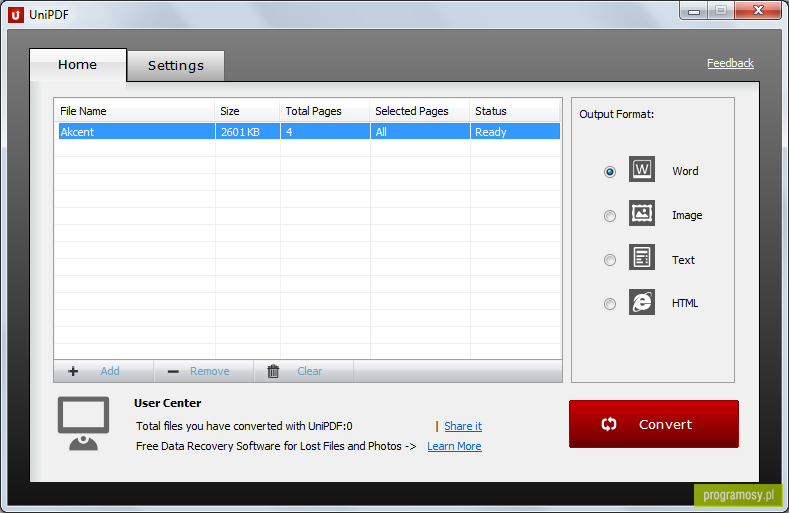
Task: Click the circular arrows on Convert
Action: (609, 424)
